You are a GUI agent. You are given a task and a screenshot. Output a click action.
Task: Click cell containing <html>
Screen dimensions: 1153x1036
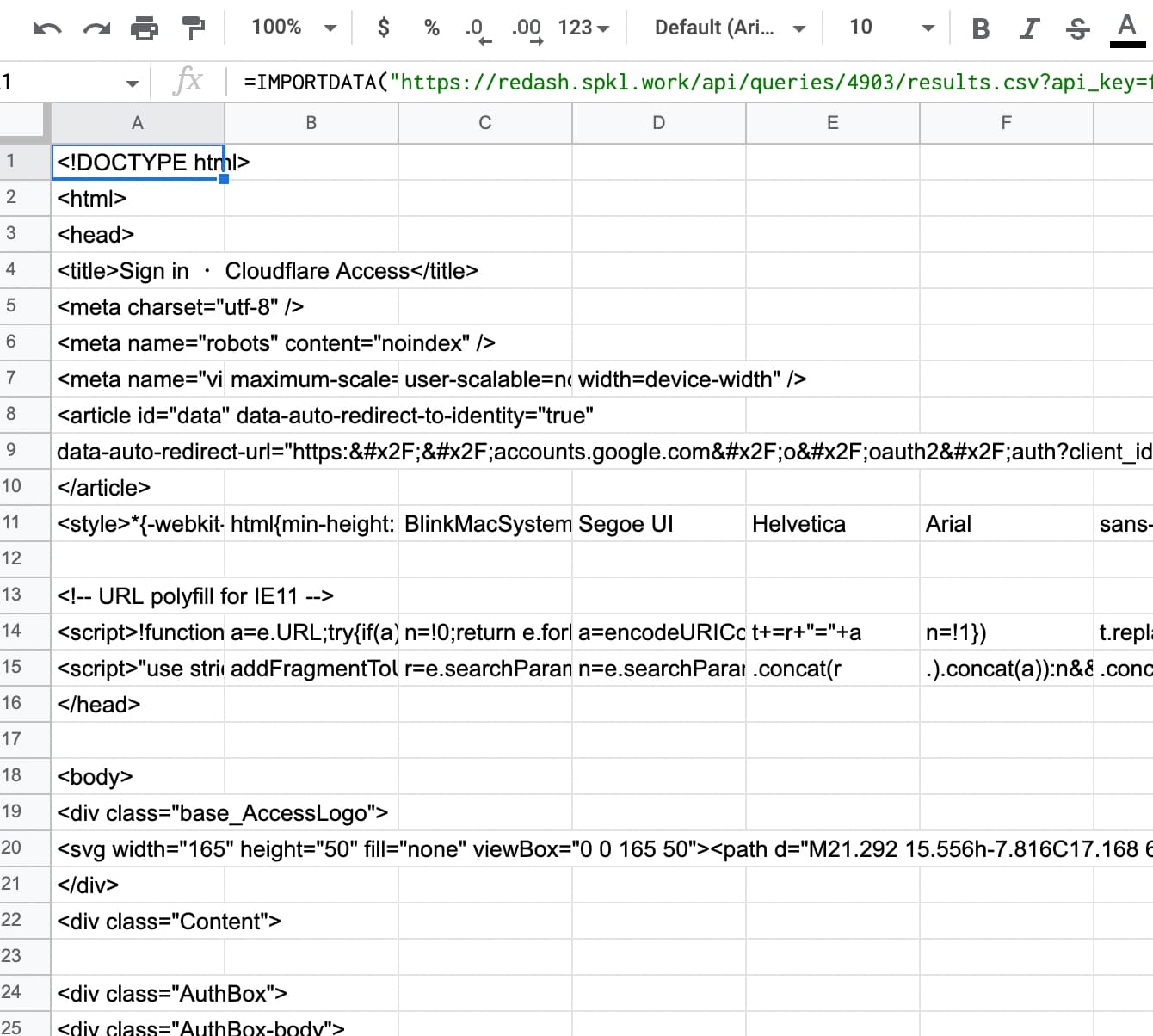tap(138, 199)
